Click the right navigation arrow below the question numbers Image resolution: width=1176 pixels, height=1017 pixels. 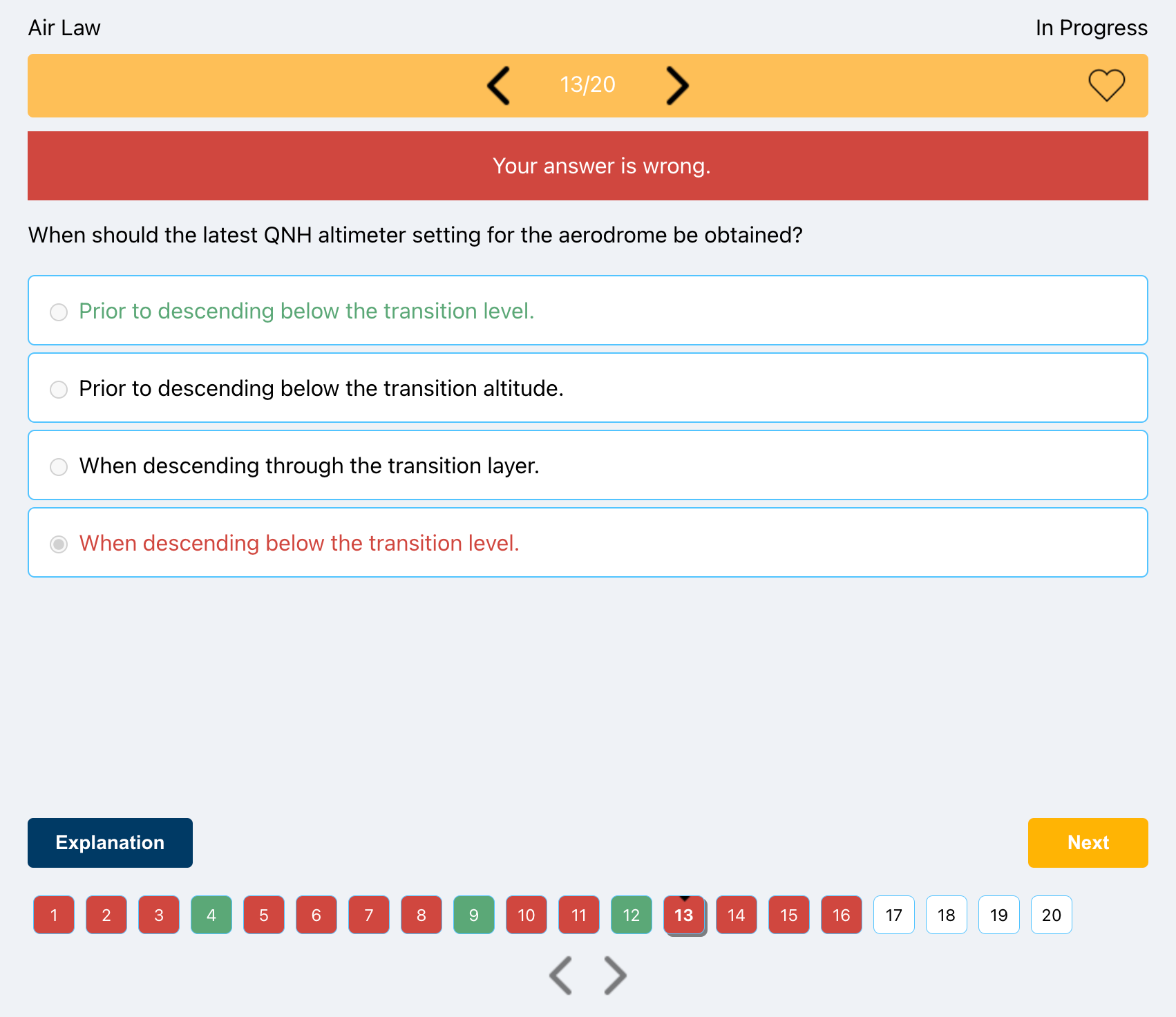614,975
